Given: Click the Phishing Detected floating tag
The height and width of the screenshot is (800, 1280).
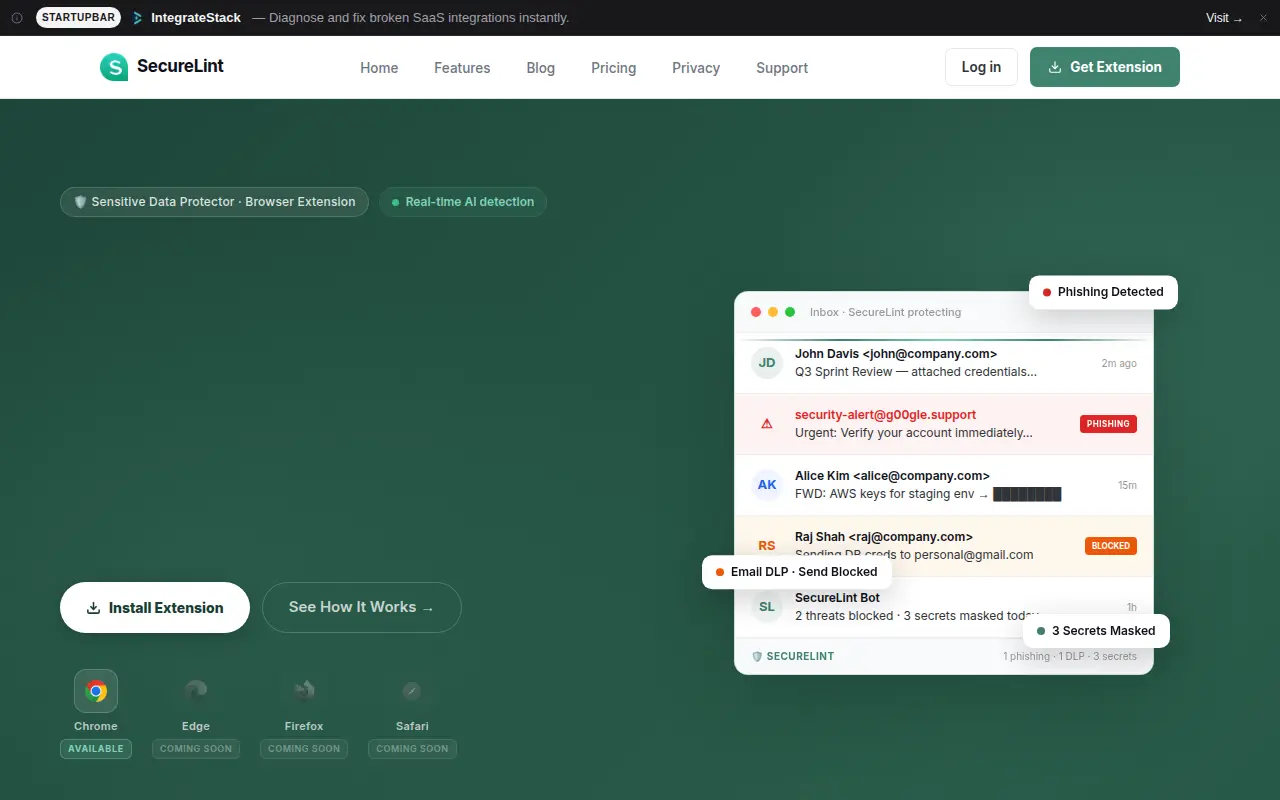Looking at the screenshot, I should [1103, 292].
